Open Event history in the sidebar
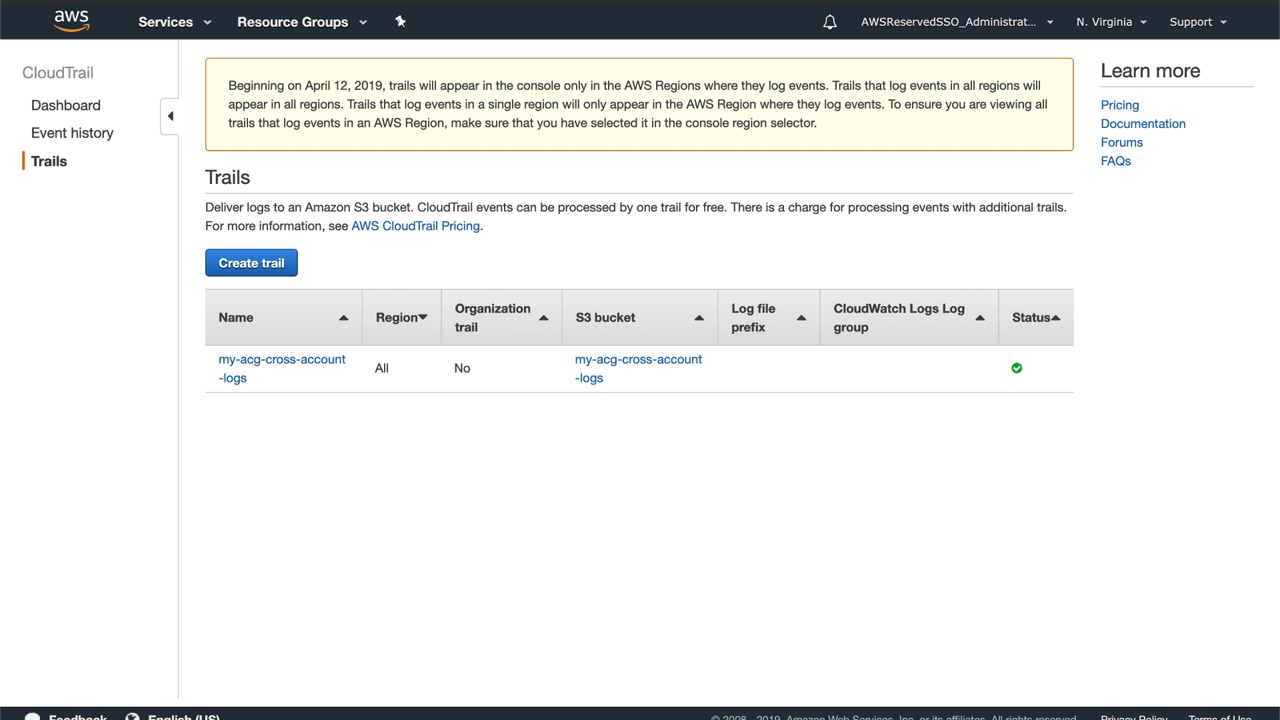Image resolution: width=1280 pixels, height=720 pixels. tap(72, 133)
